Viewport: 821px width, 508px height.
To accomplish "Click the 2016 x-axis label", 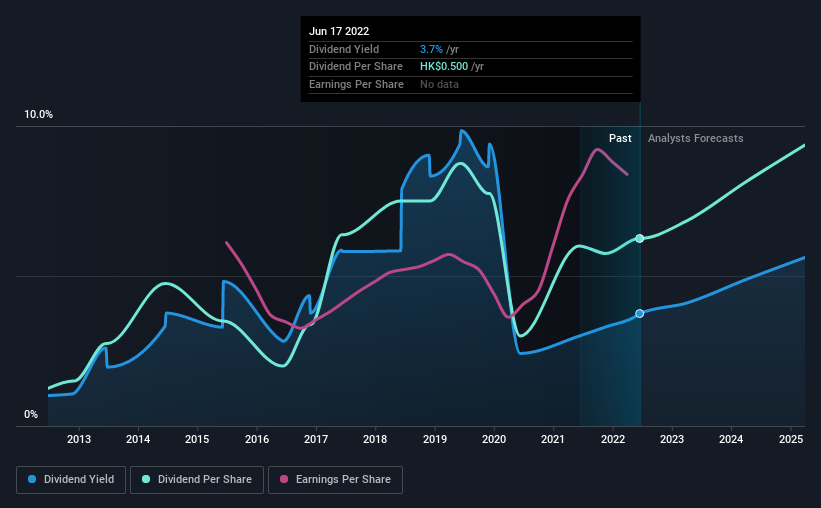I will (x=257, y=439).
